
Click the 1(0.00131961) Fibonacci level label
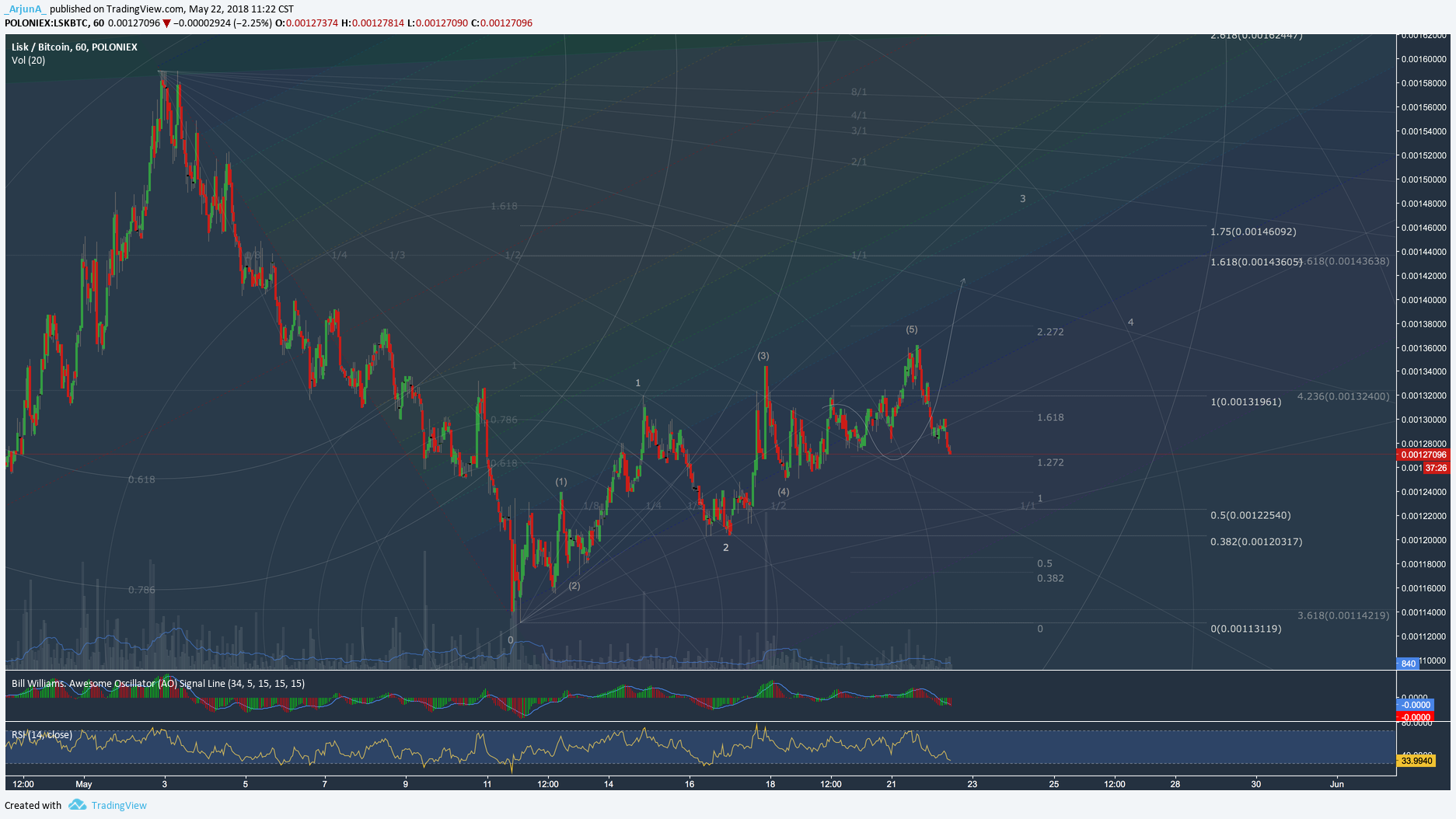(x=1245, y=402)
